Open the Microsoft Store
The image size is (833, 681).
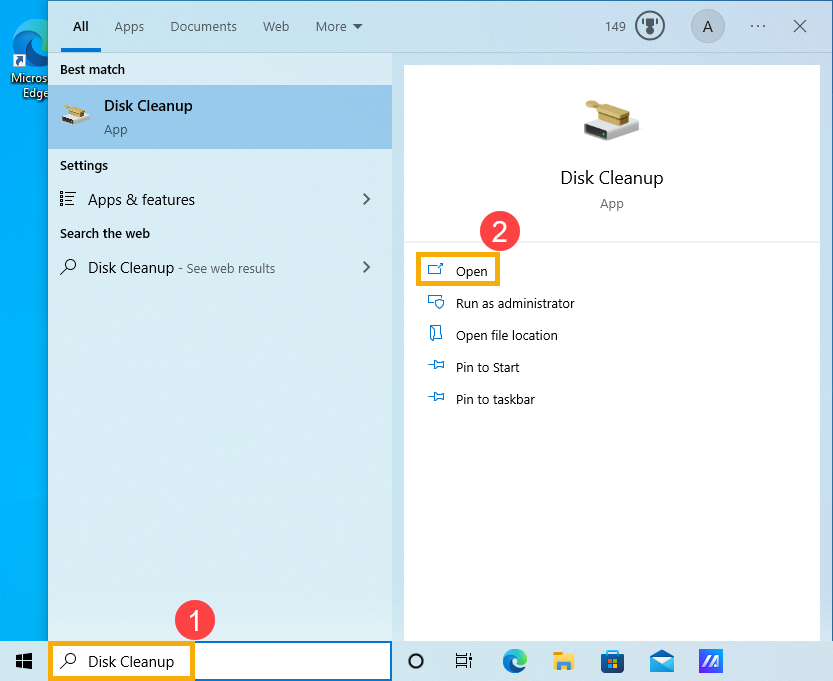(612, 661)
